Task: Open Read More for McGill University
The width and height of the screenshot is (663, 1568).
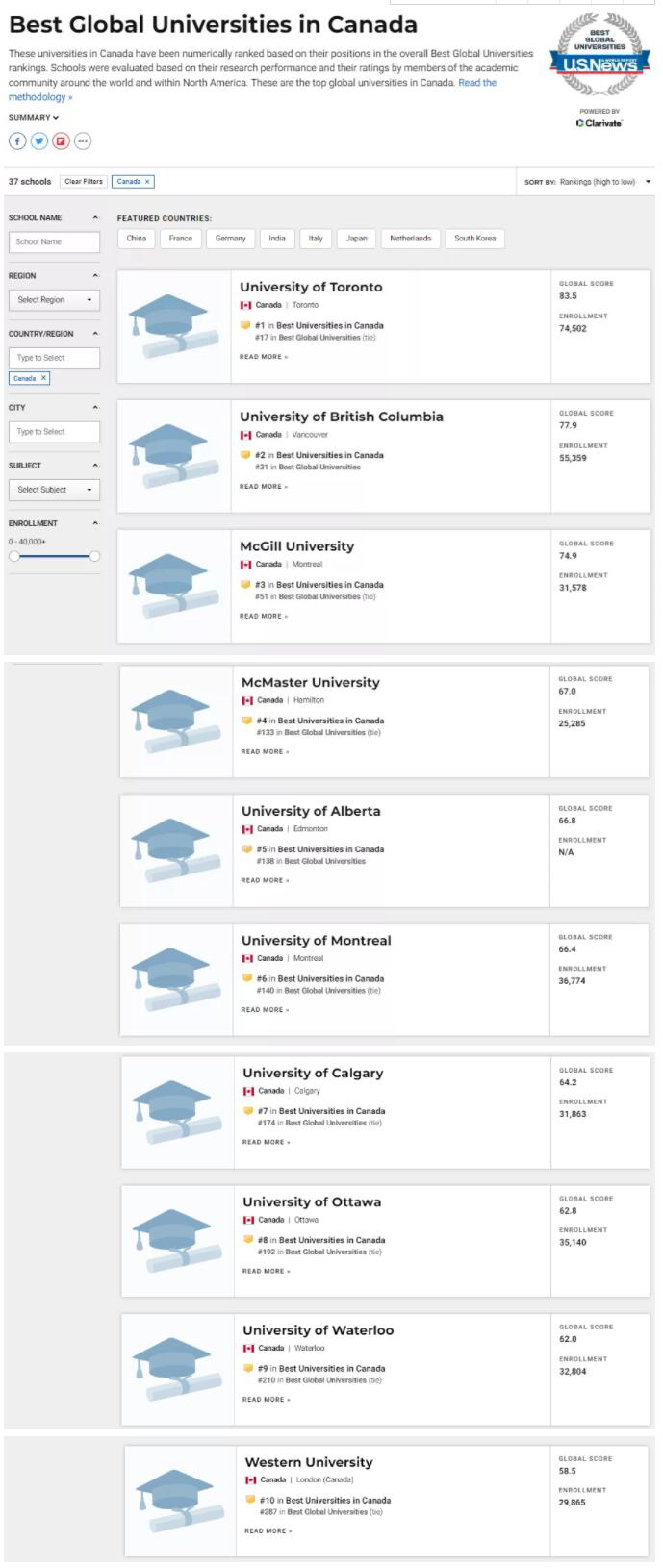Action: click(x=263, y=616)
